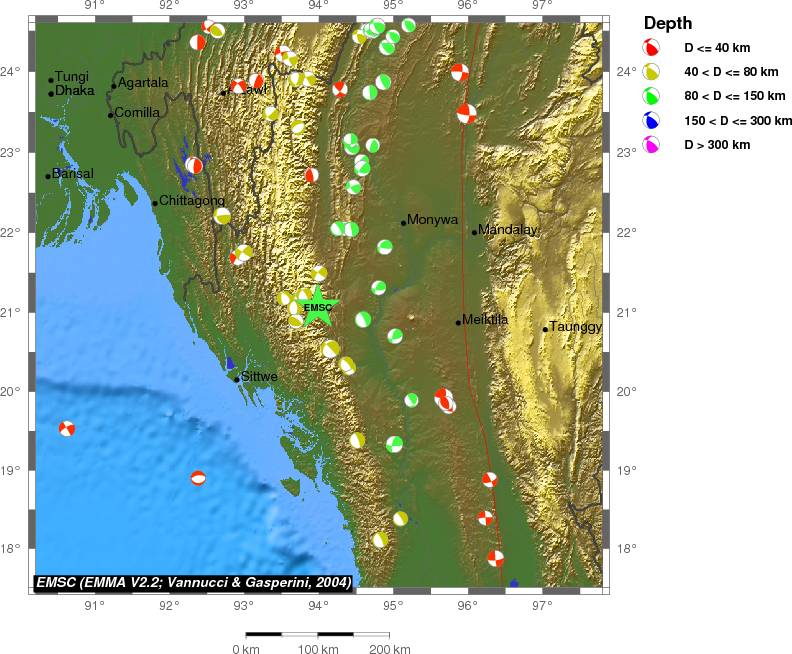This screenshot has width=792, height=654.
Task: Click the Depth legend title
Action: pyautogui.click(x=667, y=23)
